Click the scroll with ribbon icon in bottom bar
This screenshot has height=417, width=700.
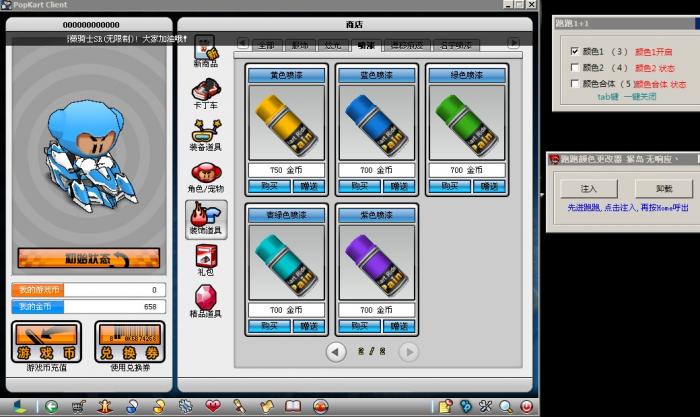[239, 406]
